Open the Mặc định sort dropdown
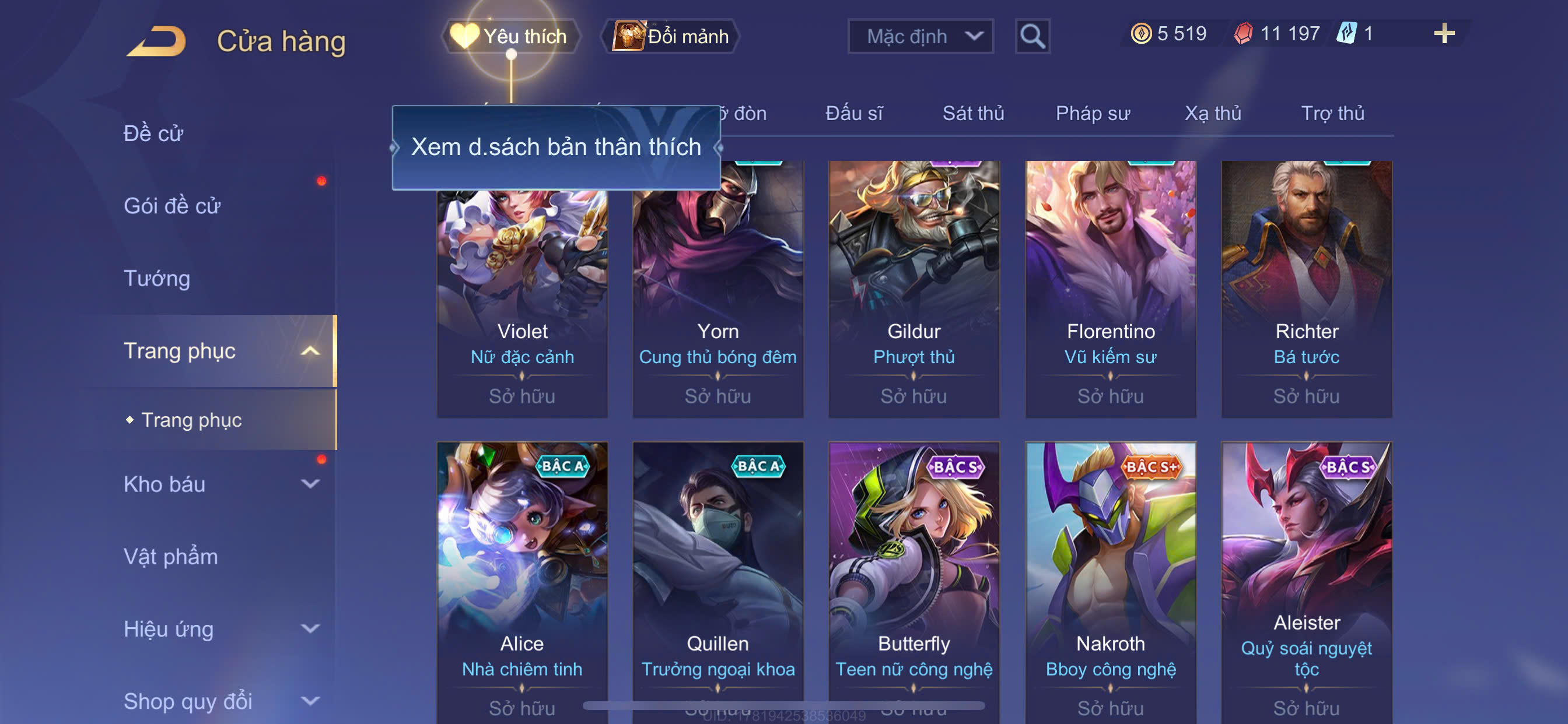1568x724 pixels. (921, 37)
